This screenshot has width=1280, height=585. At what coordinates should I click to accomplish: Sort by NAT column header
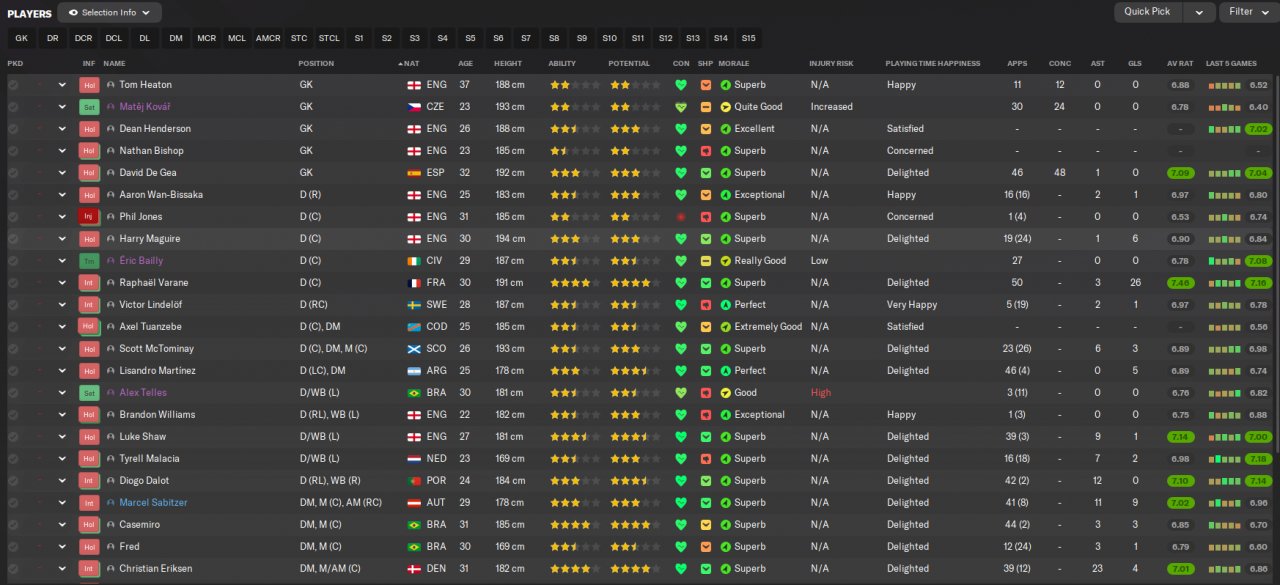[411, 64]
